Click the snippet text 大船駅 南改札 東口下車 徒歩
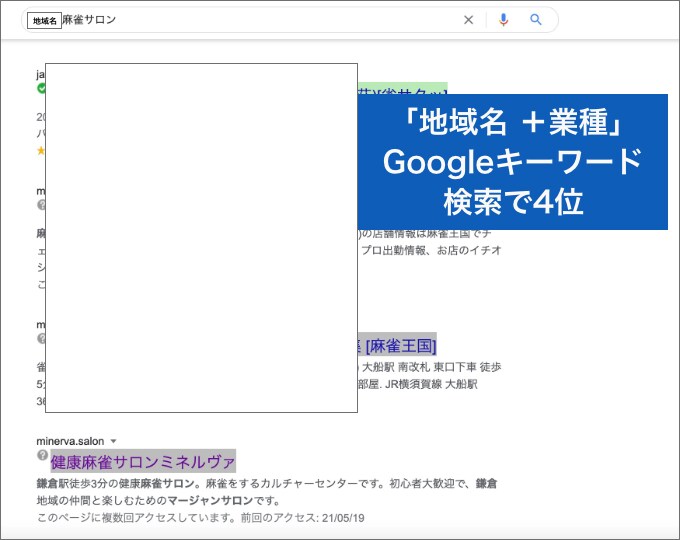This screenshot has width=680, height=540. tap(431, 367)
